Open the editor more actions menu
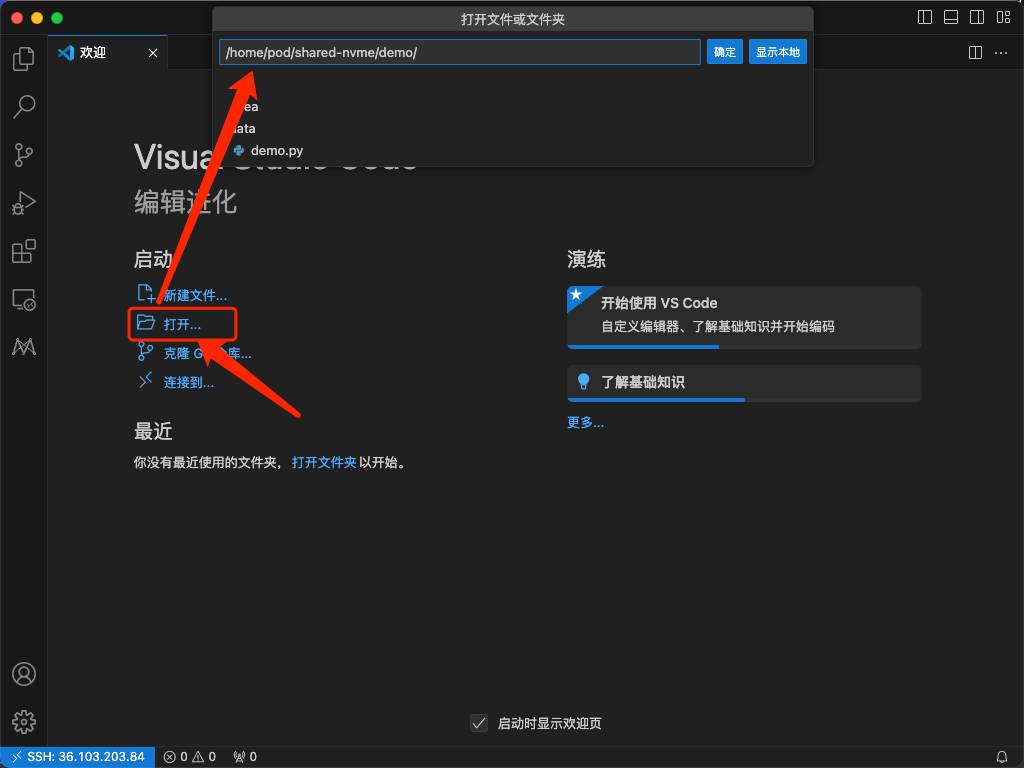This screenshot has height=768, width=1024. (1000, 53)
